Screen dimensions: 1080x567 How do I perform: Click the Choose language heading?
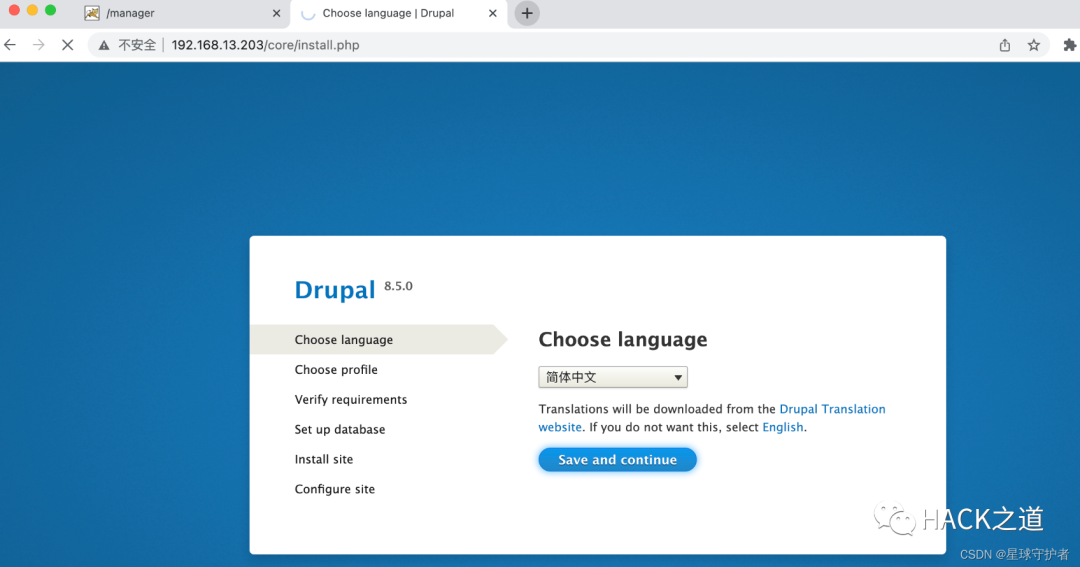(x=623, y=340)
